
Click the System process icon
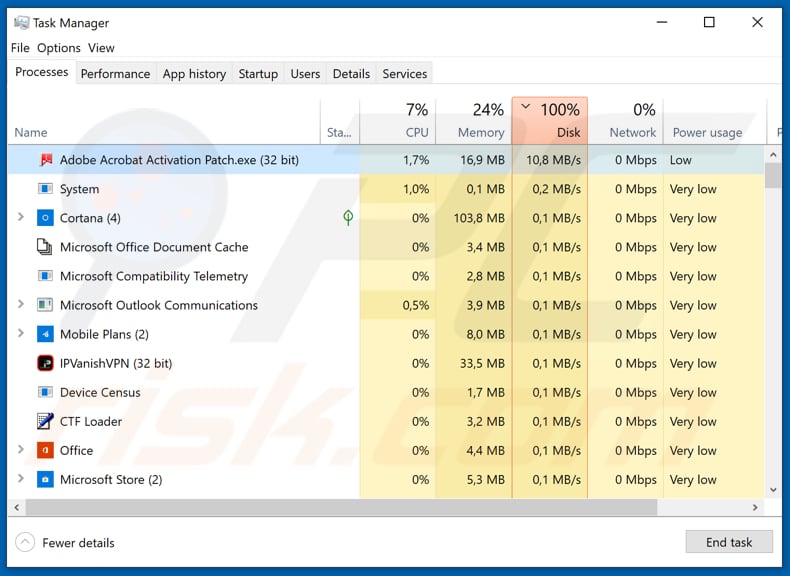click(x=45, y=189)
